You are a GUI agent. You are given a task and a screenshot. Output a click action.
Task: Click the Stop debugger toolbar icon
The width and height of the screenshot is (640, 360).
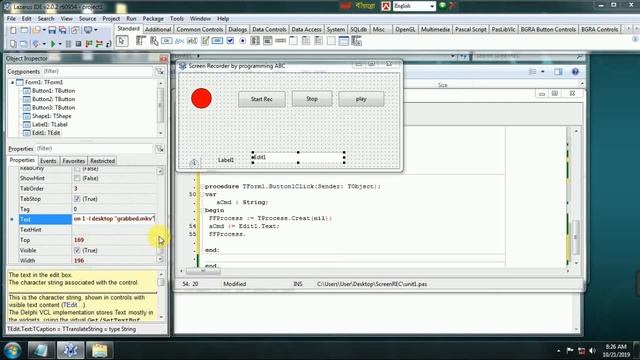(x=78, y=44)
